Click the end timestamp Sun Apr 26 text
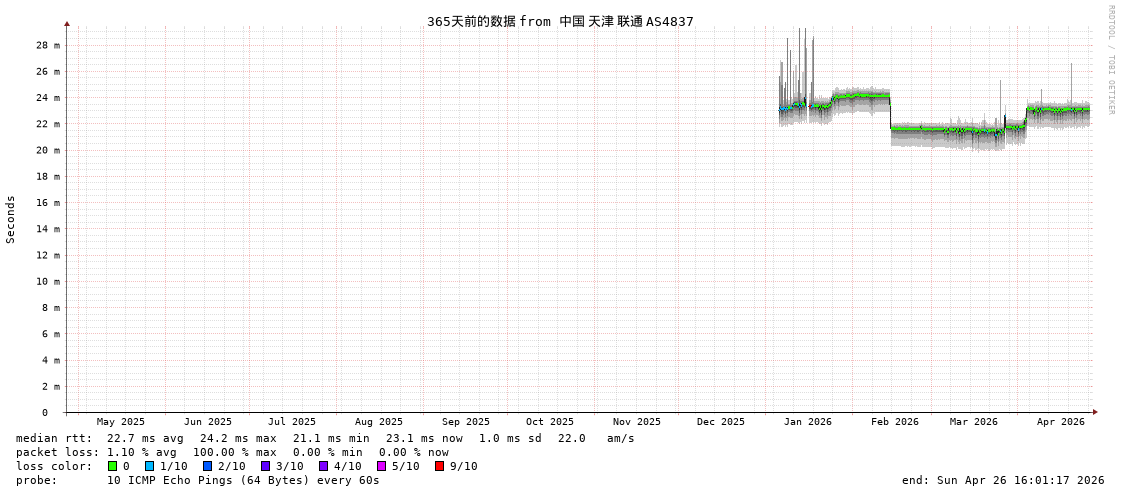This screenshot has width=1121, height=494. tap(1003, 480)
